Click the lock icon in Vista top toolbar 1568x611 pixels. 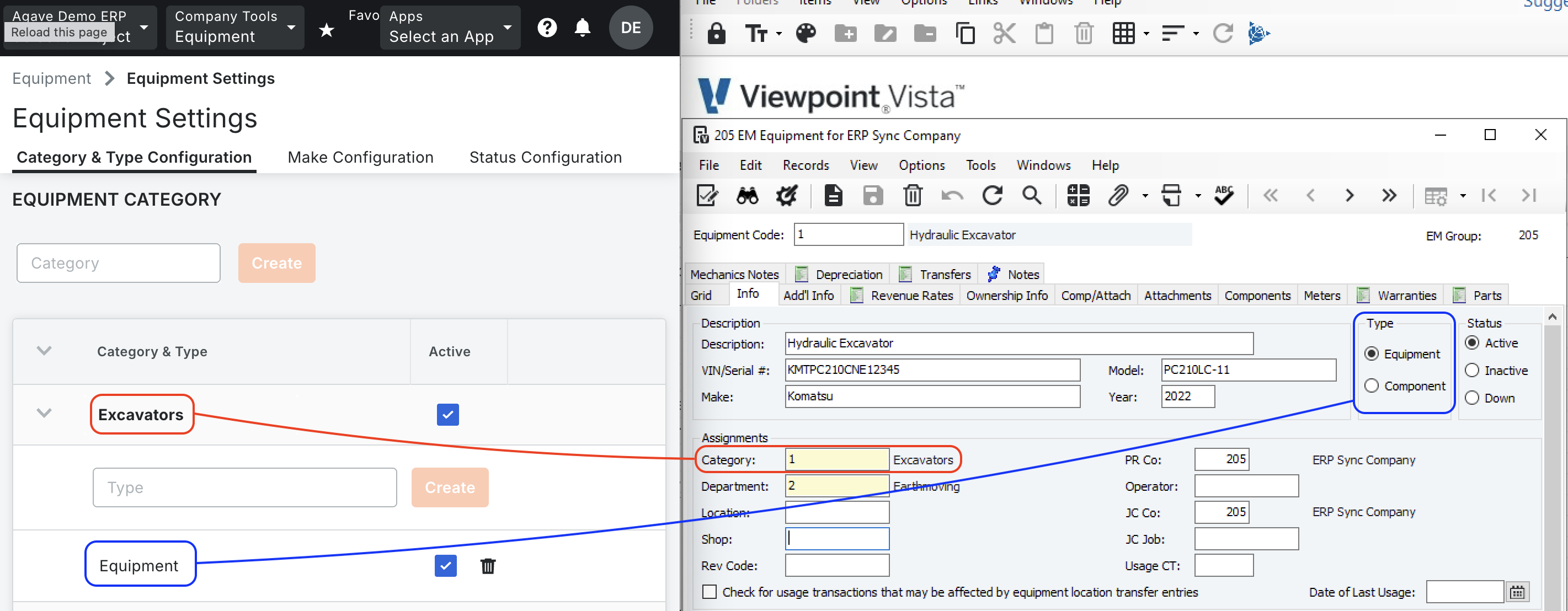tap(717, 33)
